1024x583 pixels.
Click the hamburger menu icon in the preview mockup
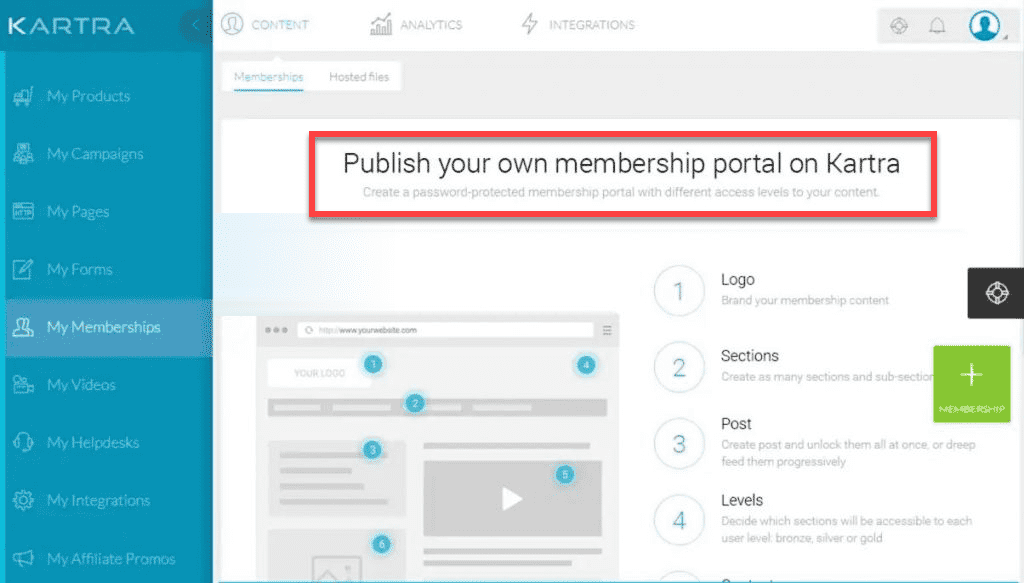tap(607, 330)
